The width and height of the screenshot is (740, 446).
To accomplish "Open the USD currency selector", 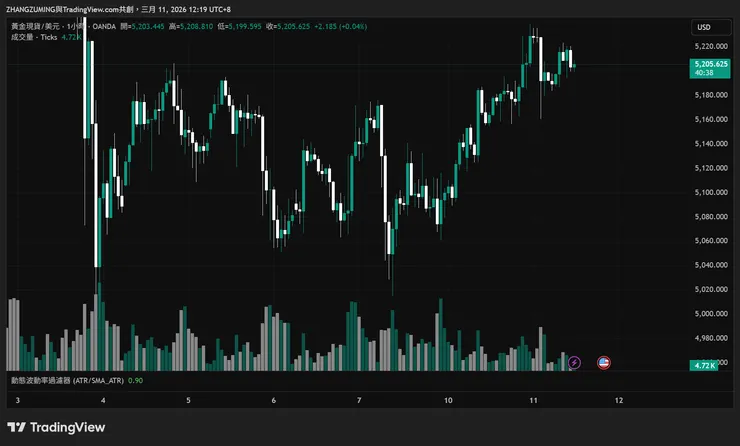I will (710, 27).
